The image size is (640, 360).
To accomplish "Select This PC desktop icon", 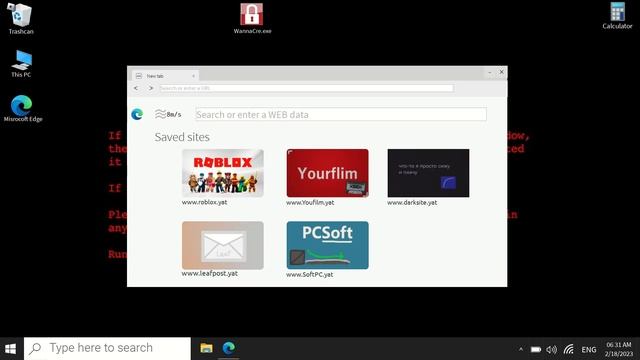I will [x=21, y=64].
